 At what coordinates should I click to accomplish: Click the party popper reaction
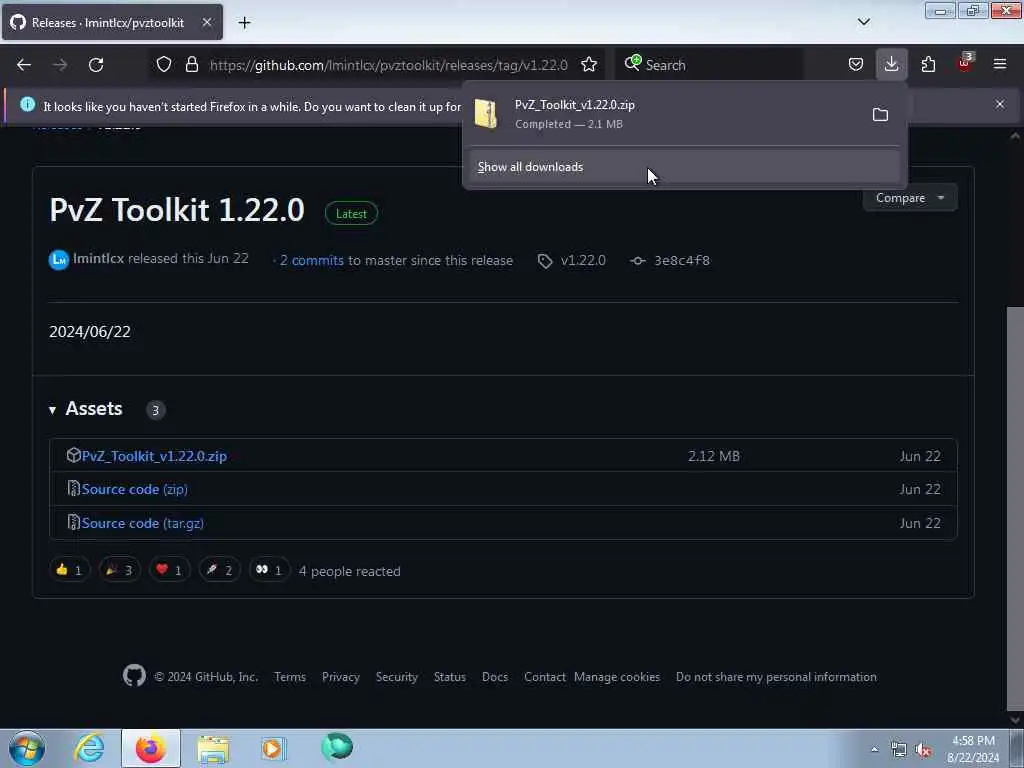point(120,570)
